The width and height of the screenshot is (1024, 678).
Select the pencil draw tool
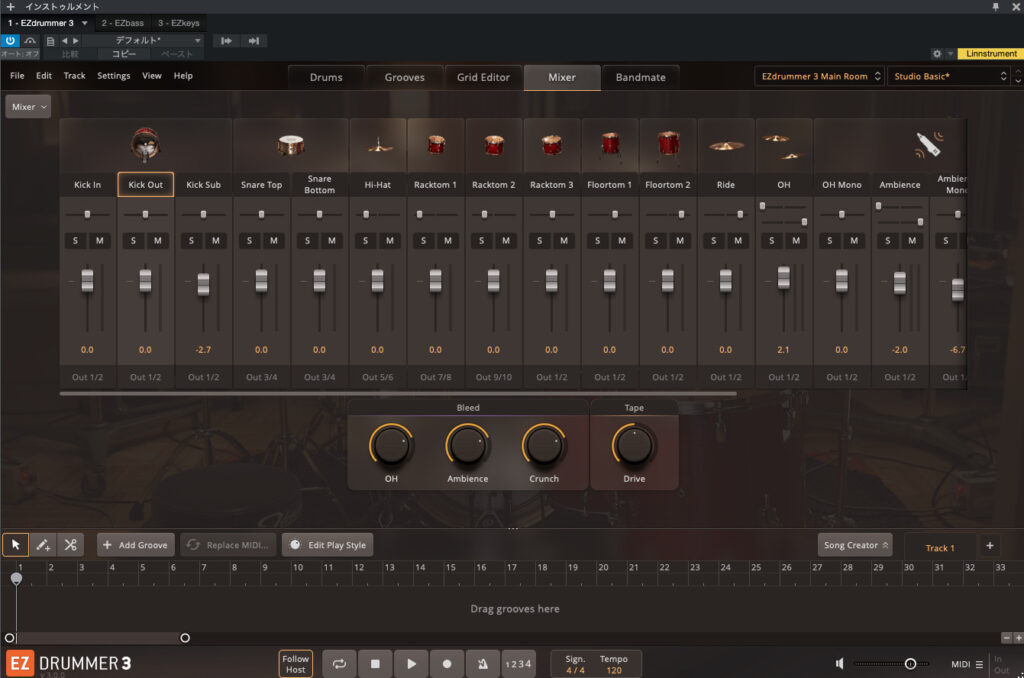click(43, 545)
